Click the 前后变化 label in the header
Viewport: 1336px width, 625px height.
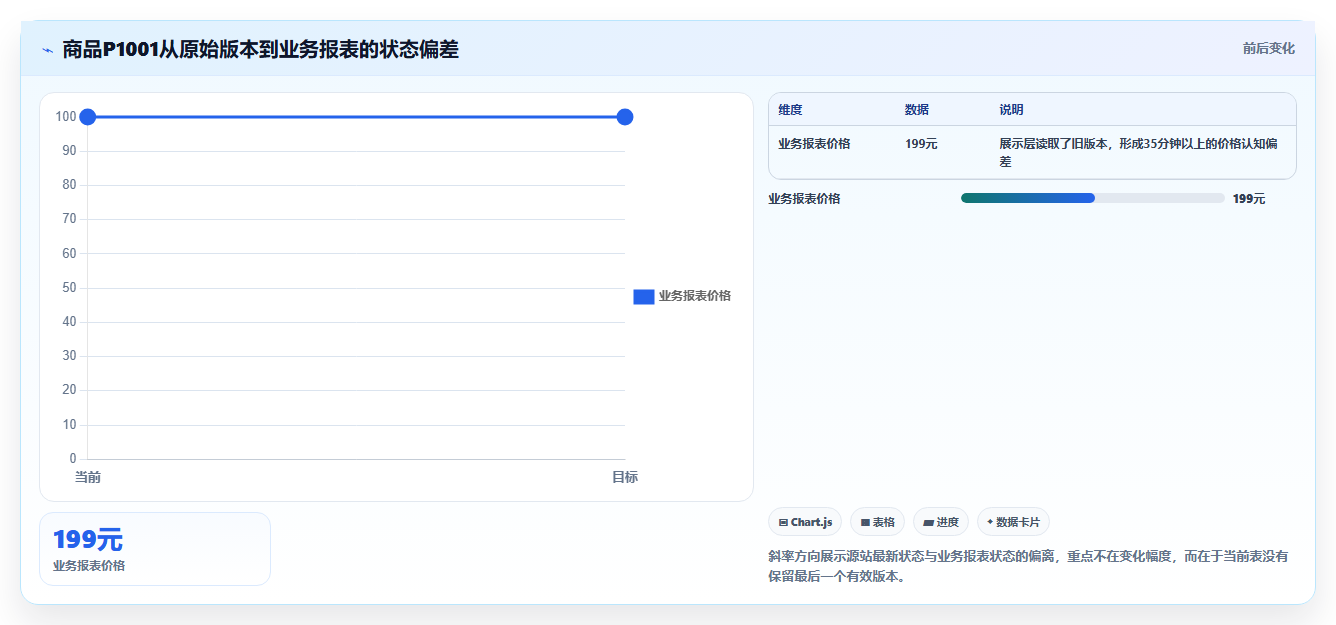(x=1268, y=48)
